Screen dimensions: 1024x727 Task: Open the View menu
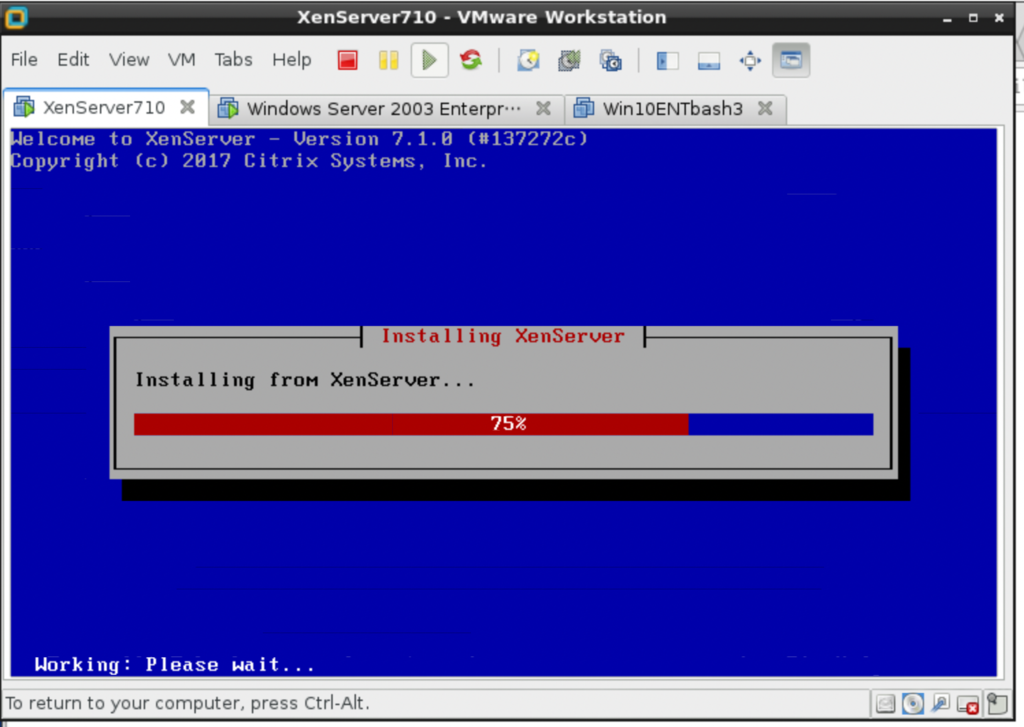[129, 59]
